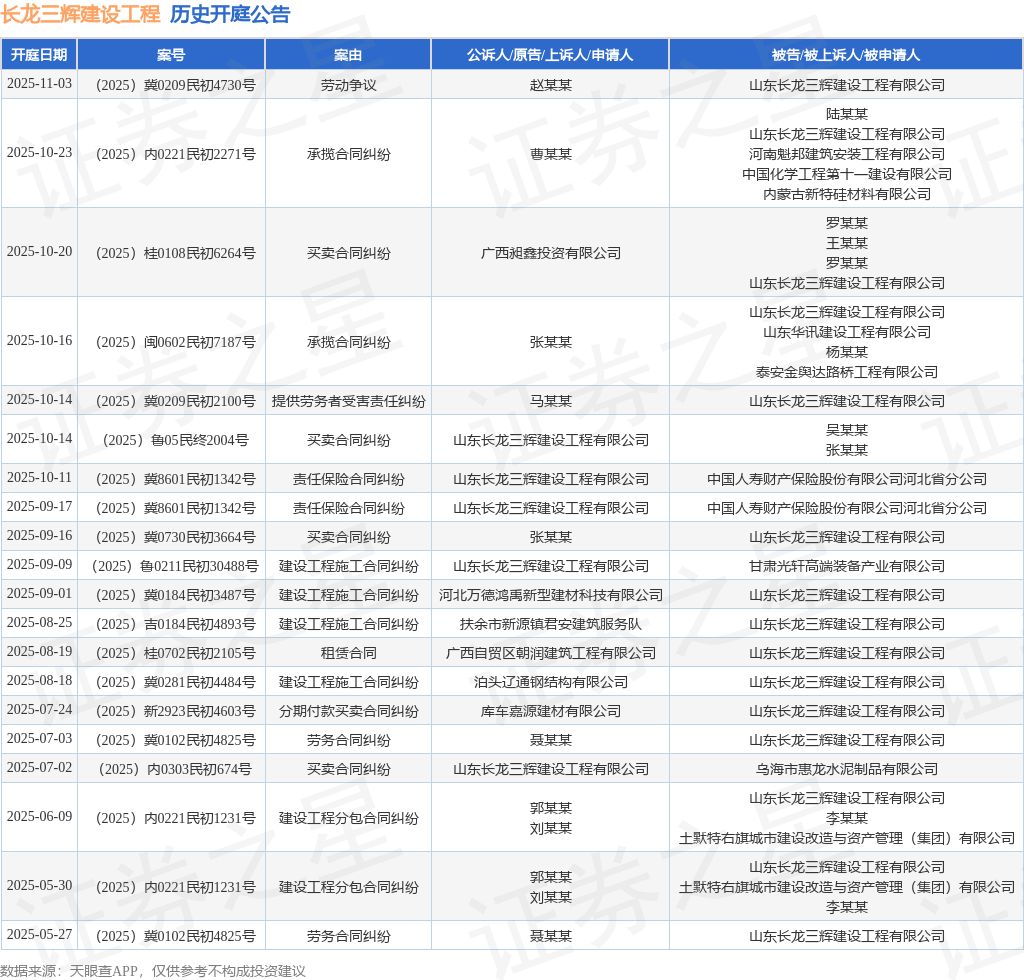Viewport: 1024px width, 980px height.
Task: Click plaintiff 泊头辽通钢结构有限公司
Action: click(551, 683)
